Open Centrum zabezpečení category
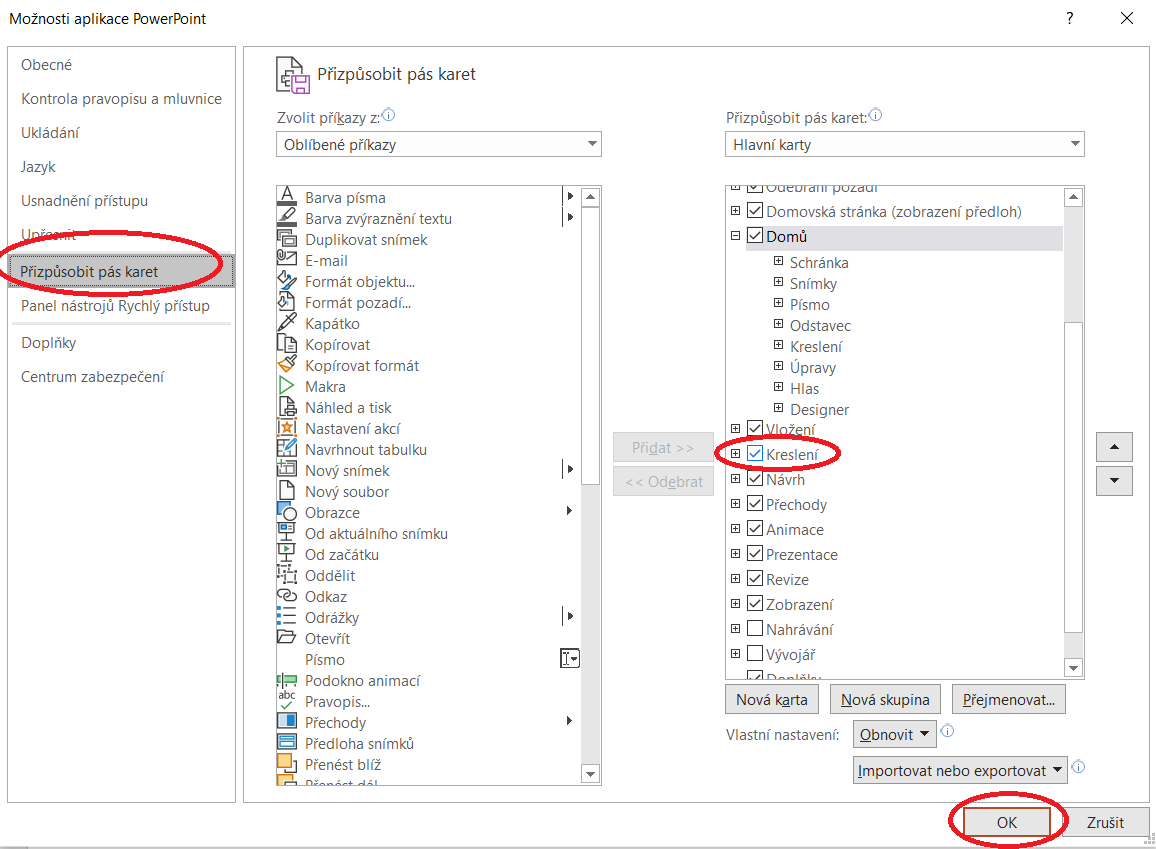Viewport: 1156px width, 849px height. (x=93, y=377)
